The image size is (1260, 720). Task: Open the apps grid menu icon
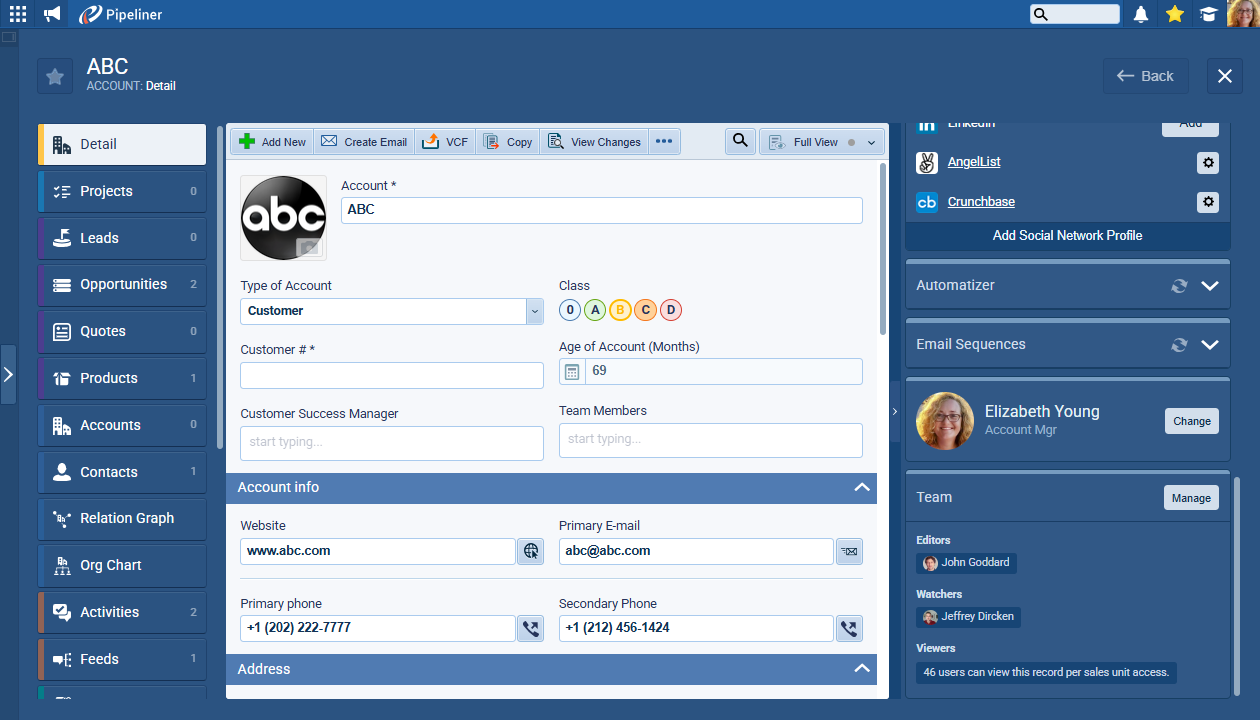point(18,14)
